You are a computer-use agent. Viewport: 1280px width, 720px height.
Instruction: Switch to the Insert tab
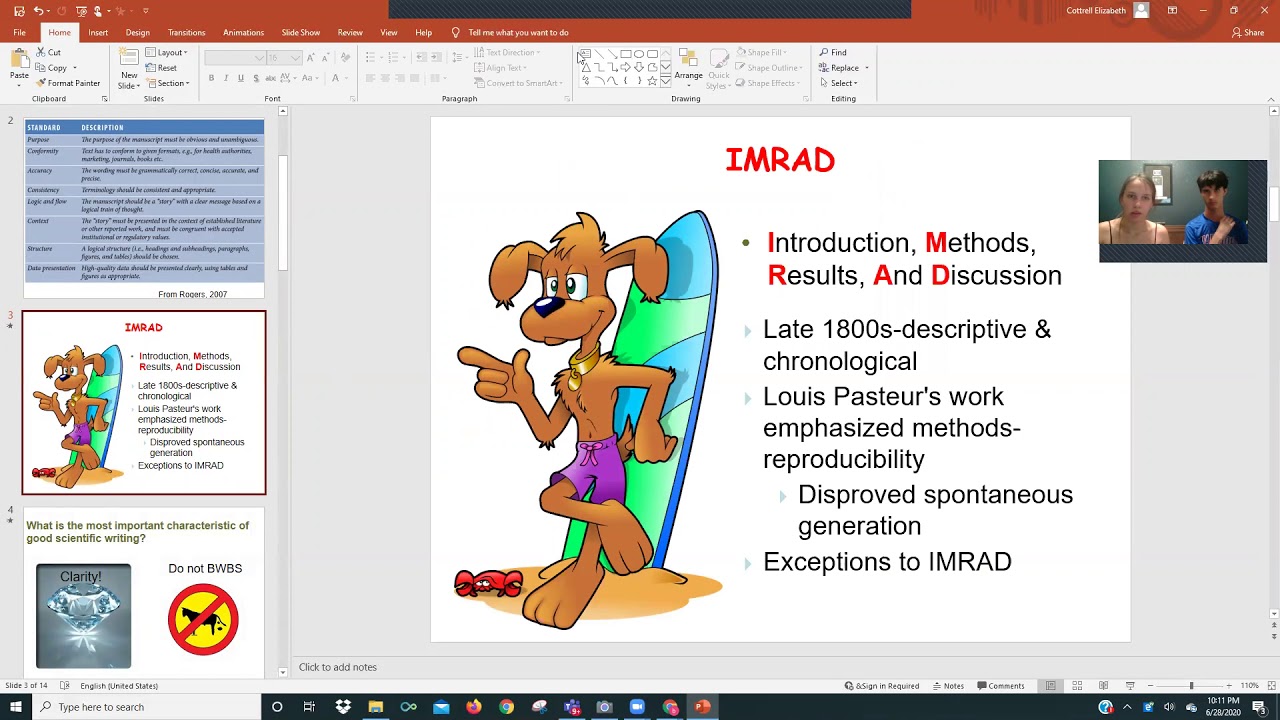click(x=98, y=32)
